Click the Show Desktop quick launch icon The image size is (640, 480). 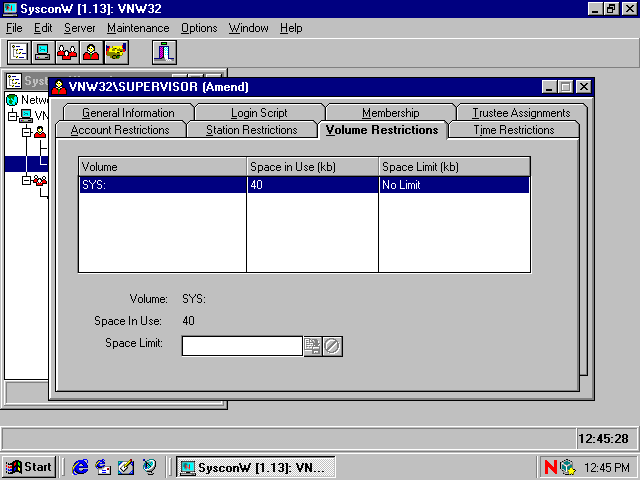(126, 467)
